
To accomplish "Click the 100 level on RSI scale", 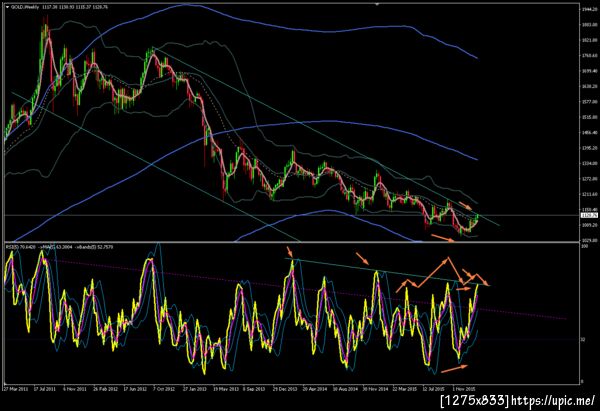I will click(x=584, y=247).
